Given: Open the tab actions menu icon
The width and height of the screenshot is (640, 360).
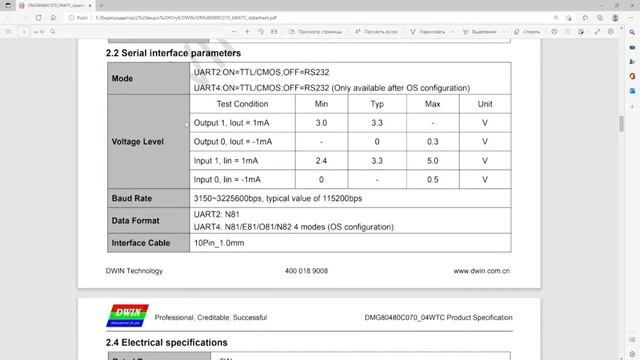Looking at the screenshot, I should click(x=8, y=5).
